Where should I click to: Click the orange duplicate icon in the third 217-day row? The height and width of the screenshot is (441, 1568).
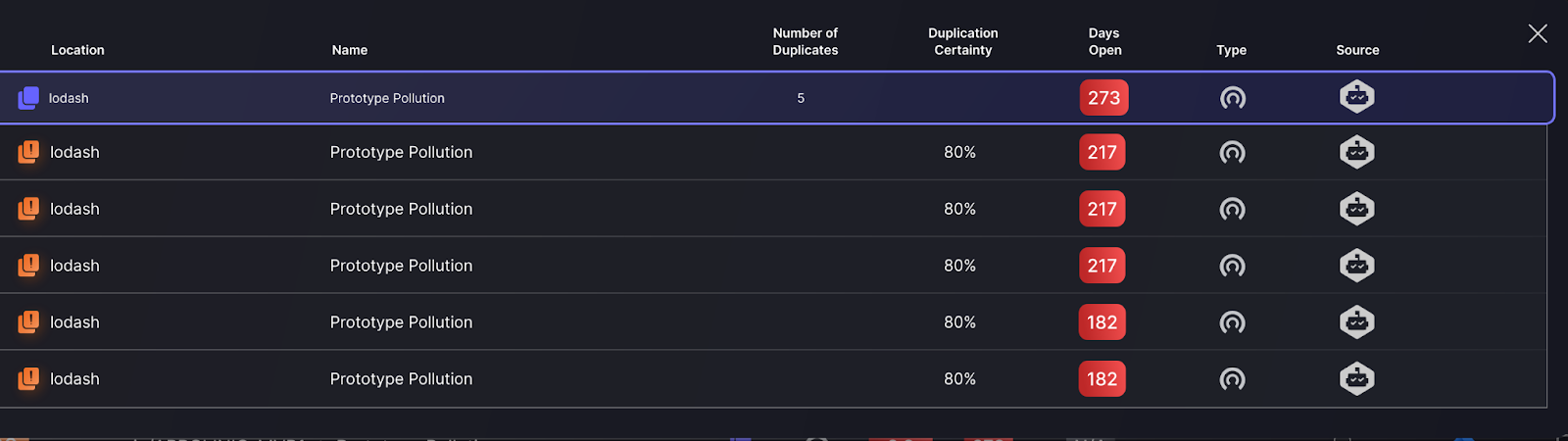tap(28, 266)
